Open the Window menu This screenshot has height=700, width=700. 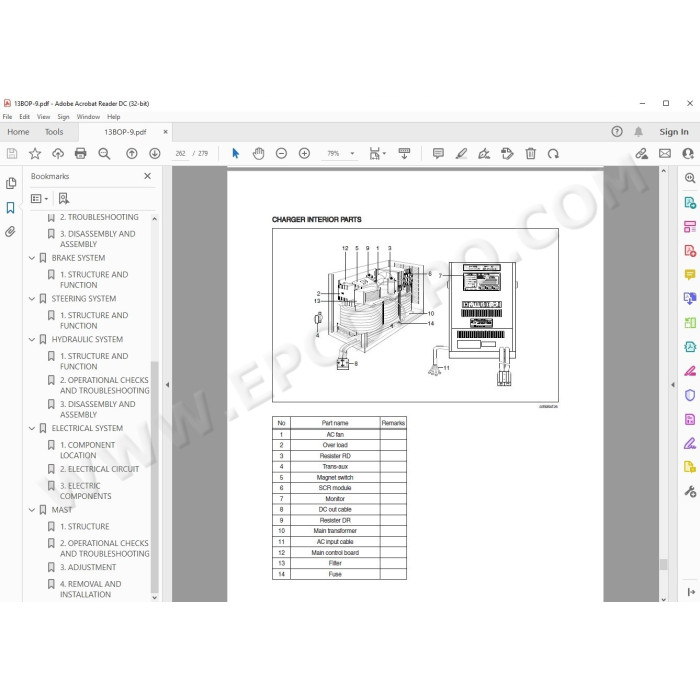point(88,117)
